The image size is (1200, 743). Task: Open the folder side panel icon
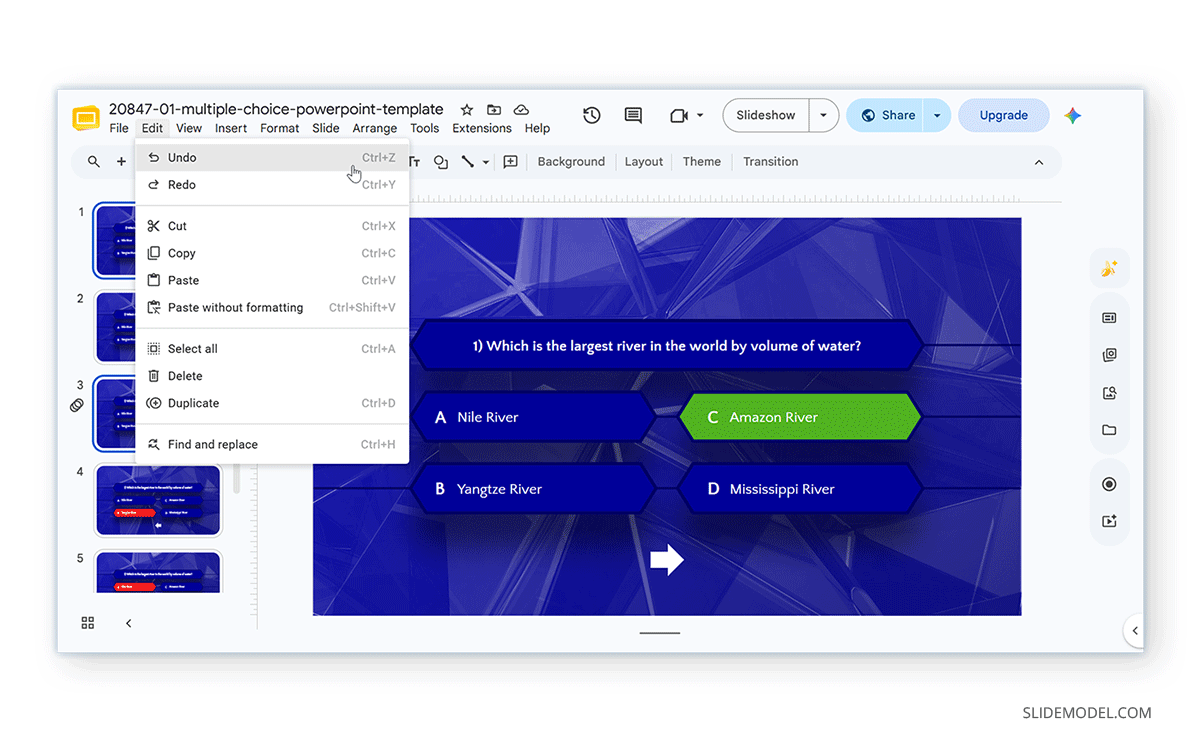1109,430
